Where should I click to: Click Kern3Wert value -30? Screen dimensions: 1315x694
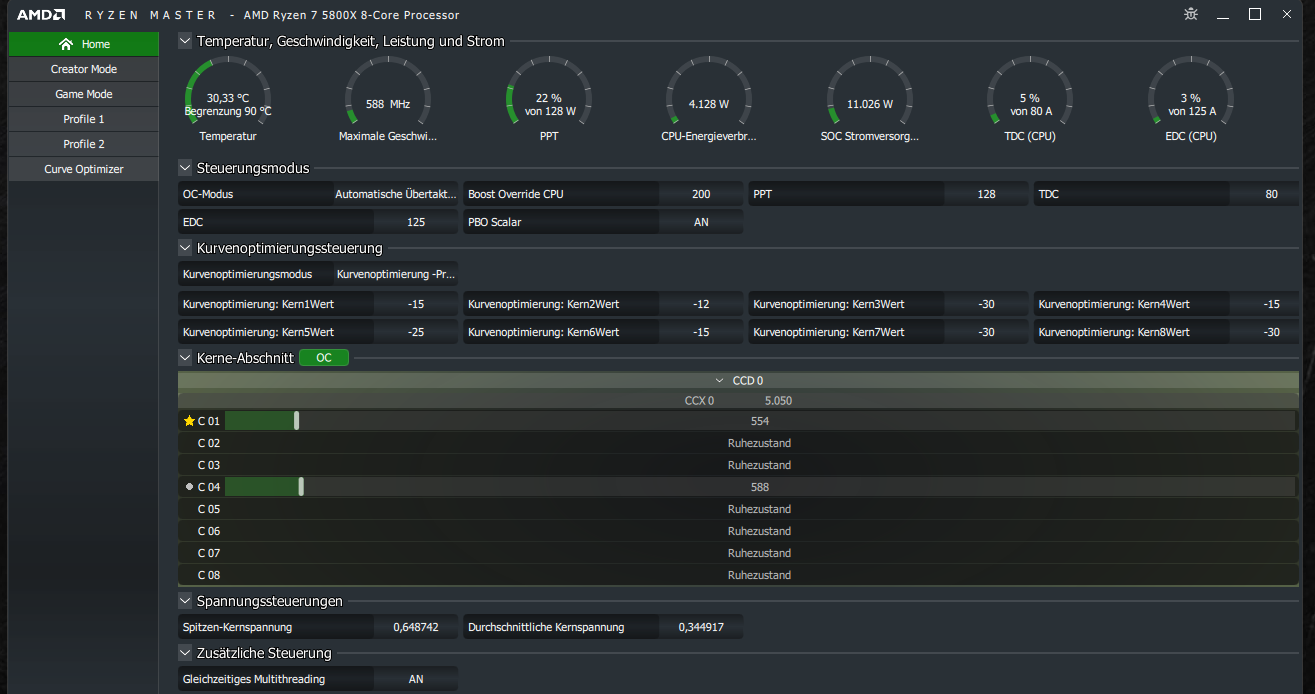986,304
